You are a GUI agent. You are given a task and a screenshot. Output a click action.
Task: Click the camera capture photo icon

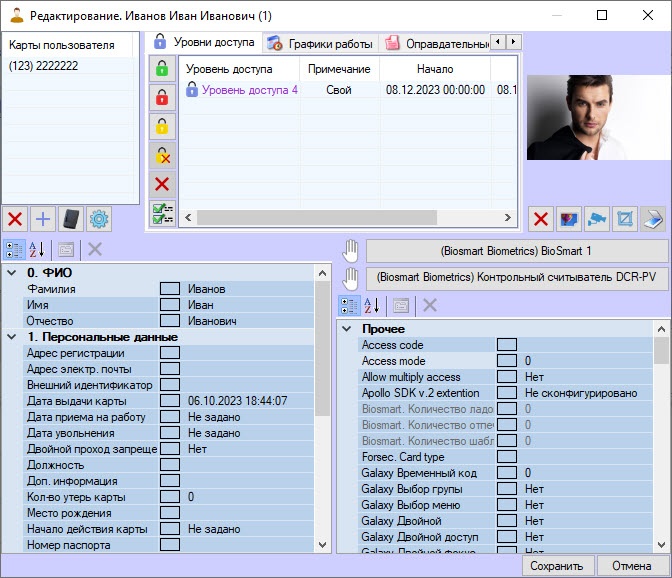pos(597,218)
